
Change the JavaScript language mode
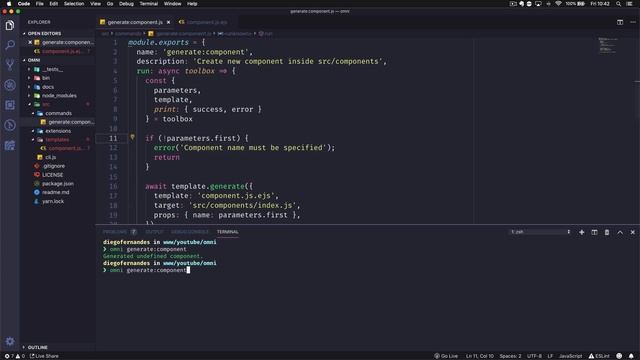pyautogui.click(x=571, y=356)
